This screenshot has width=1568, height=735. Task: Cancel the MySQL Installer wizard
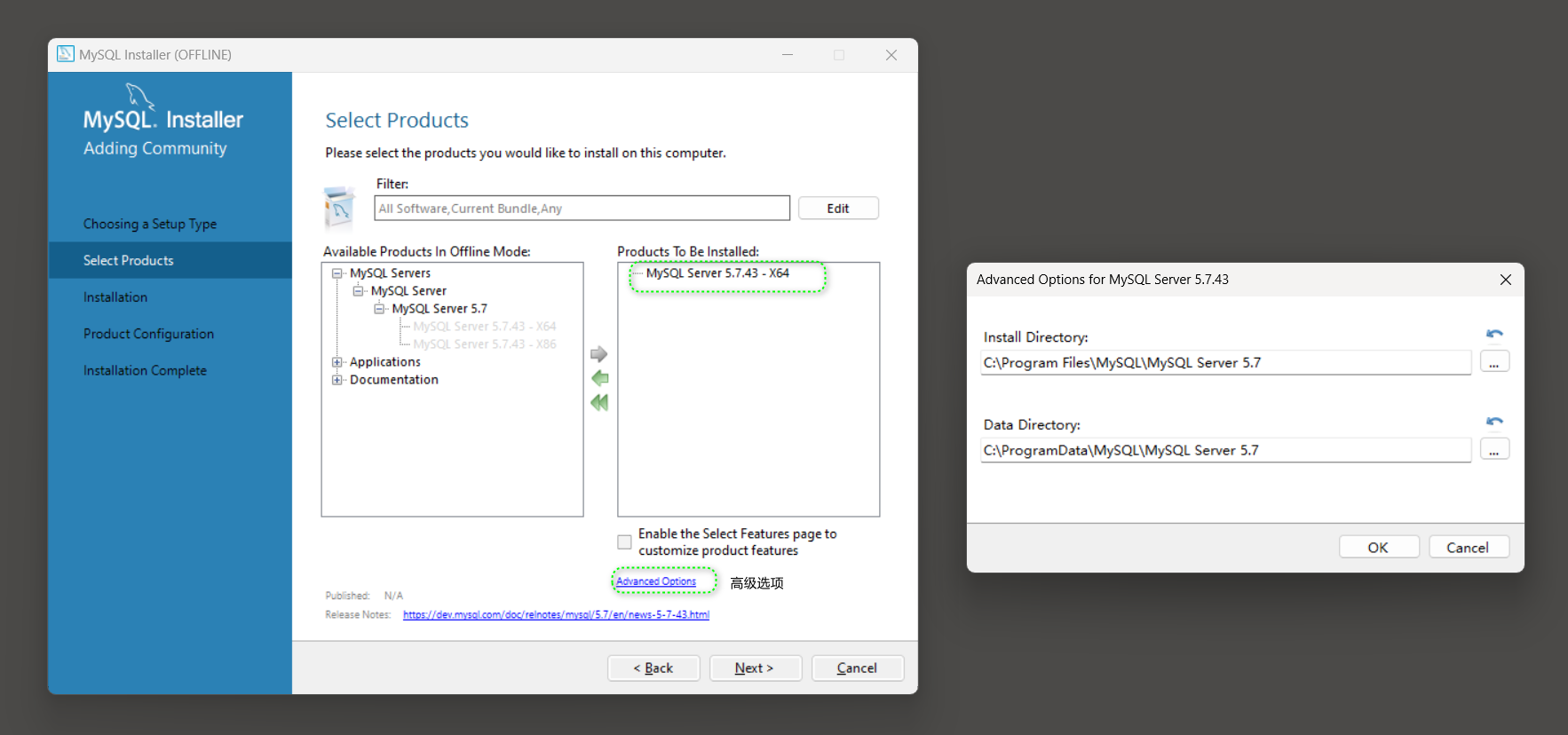pos(858,668)
